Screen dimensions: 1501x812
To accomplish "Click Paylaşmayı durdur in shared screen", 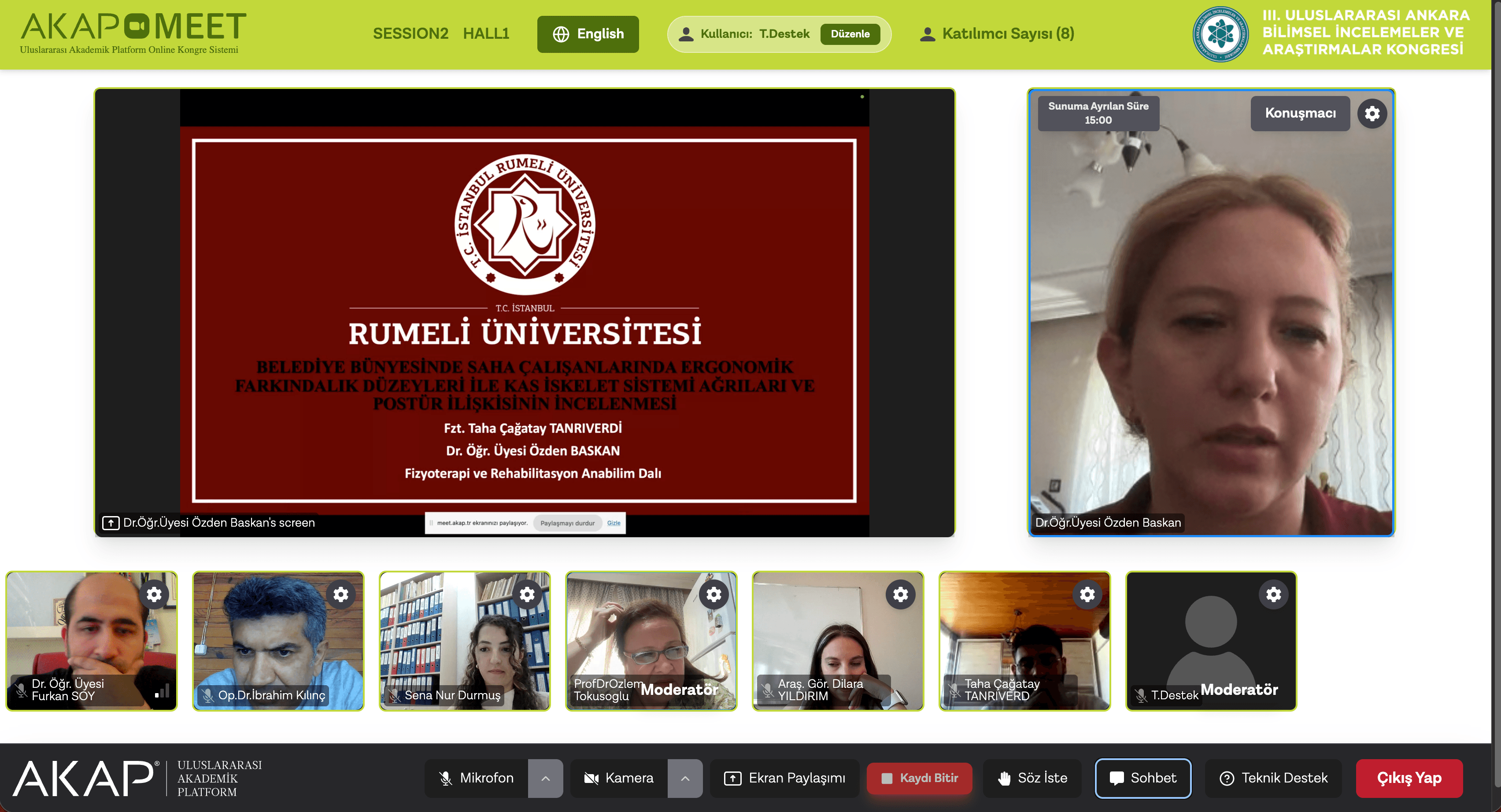I will 567,523.
